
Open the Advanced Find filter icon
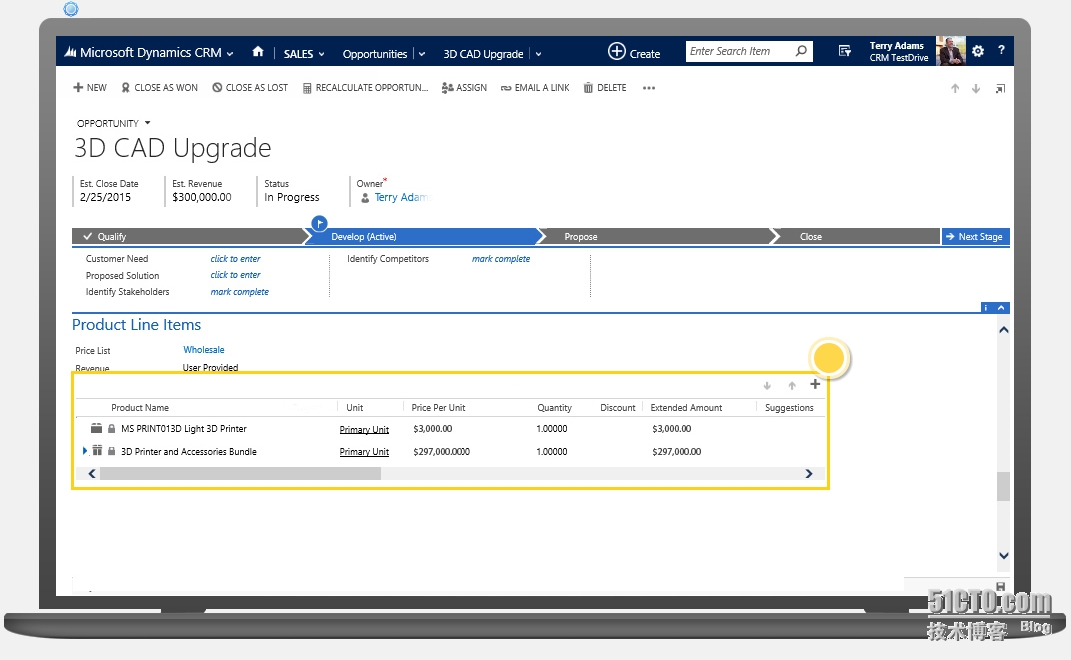845,51
